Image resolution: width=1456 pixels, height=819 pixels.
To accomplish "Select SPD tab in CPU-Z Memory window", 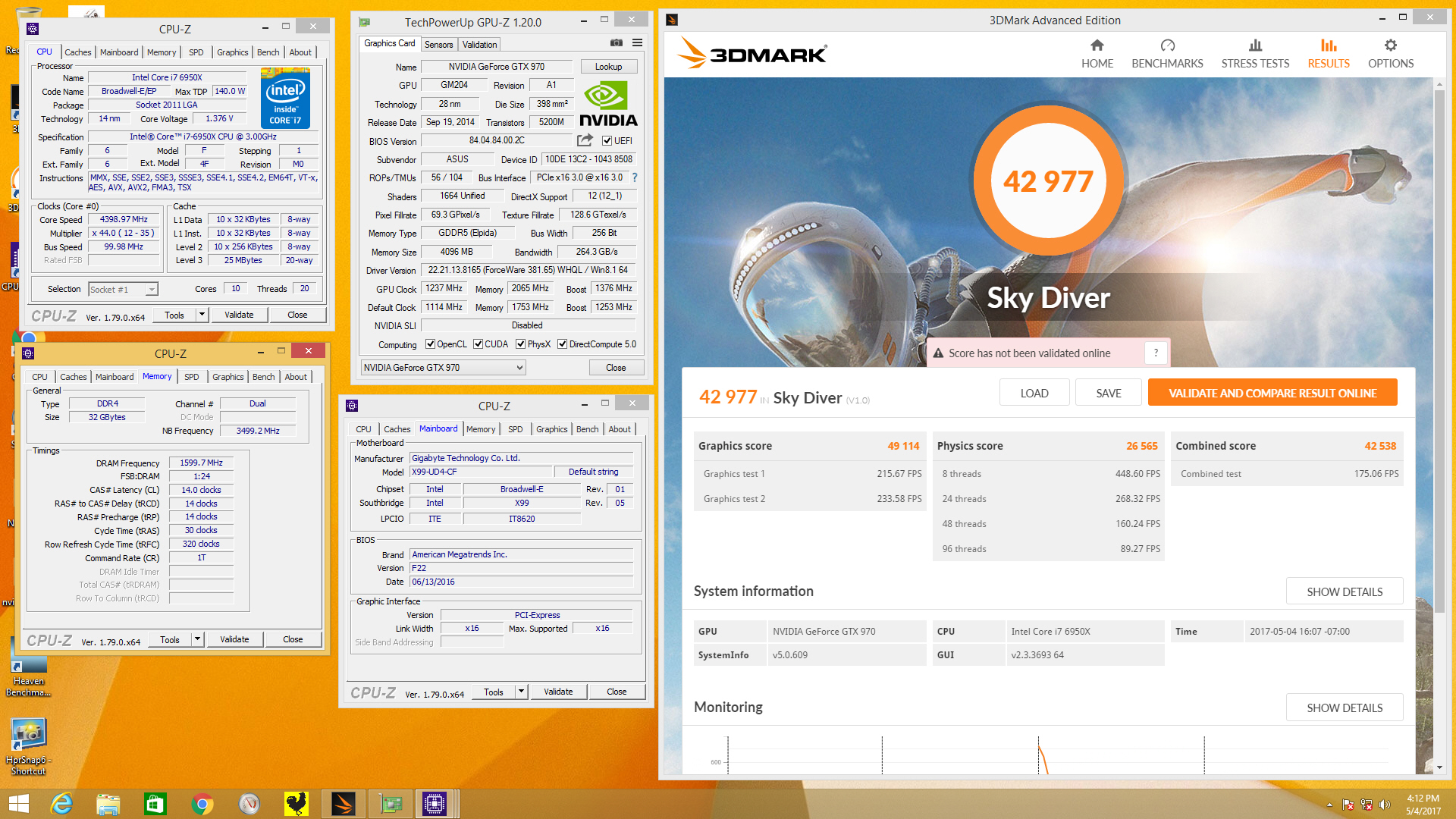I will coord(191,377).
